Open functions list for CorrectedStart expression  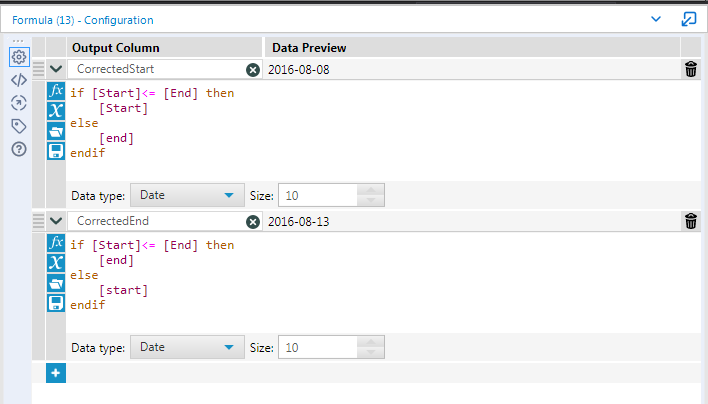pyautogui.click(x=56, y=91)
